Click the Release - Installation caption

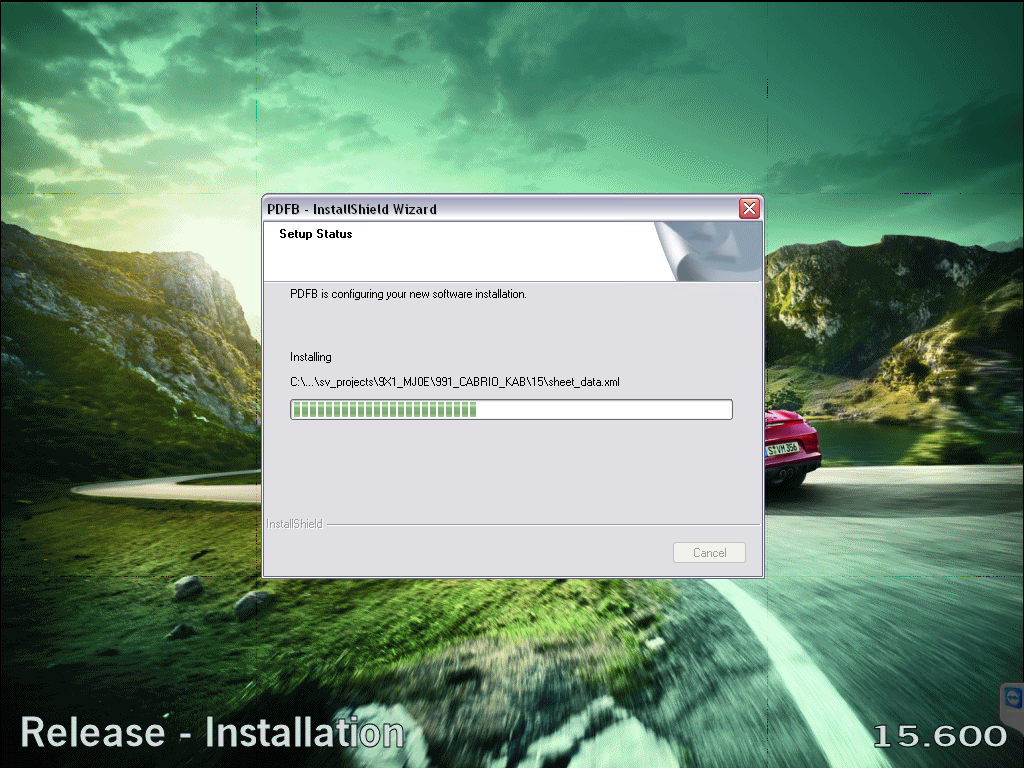tap(212, 733)
